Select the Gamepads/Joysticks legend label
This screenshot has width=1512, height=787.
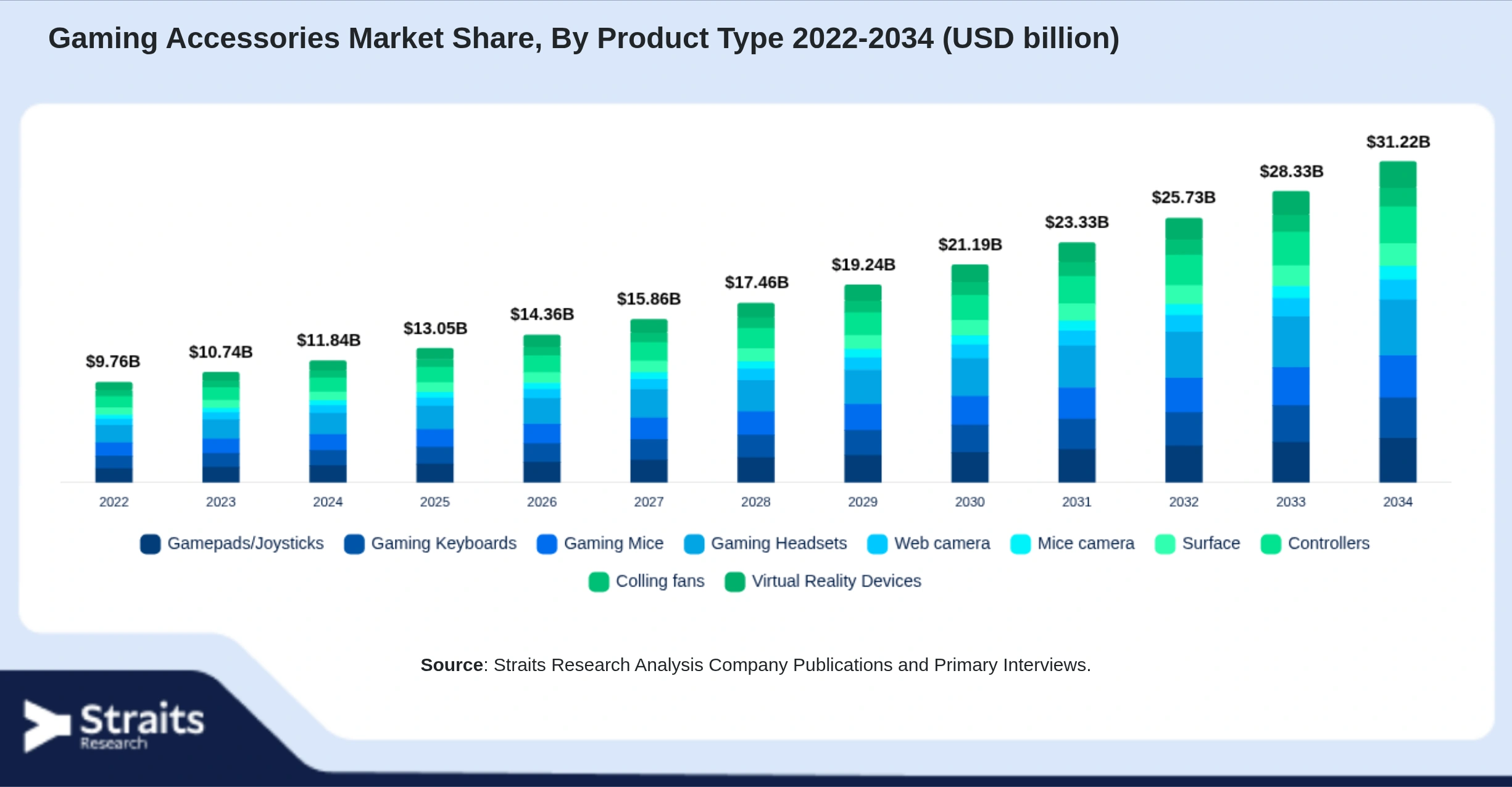pyautogui.click(x=246, y=543)
